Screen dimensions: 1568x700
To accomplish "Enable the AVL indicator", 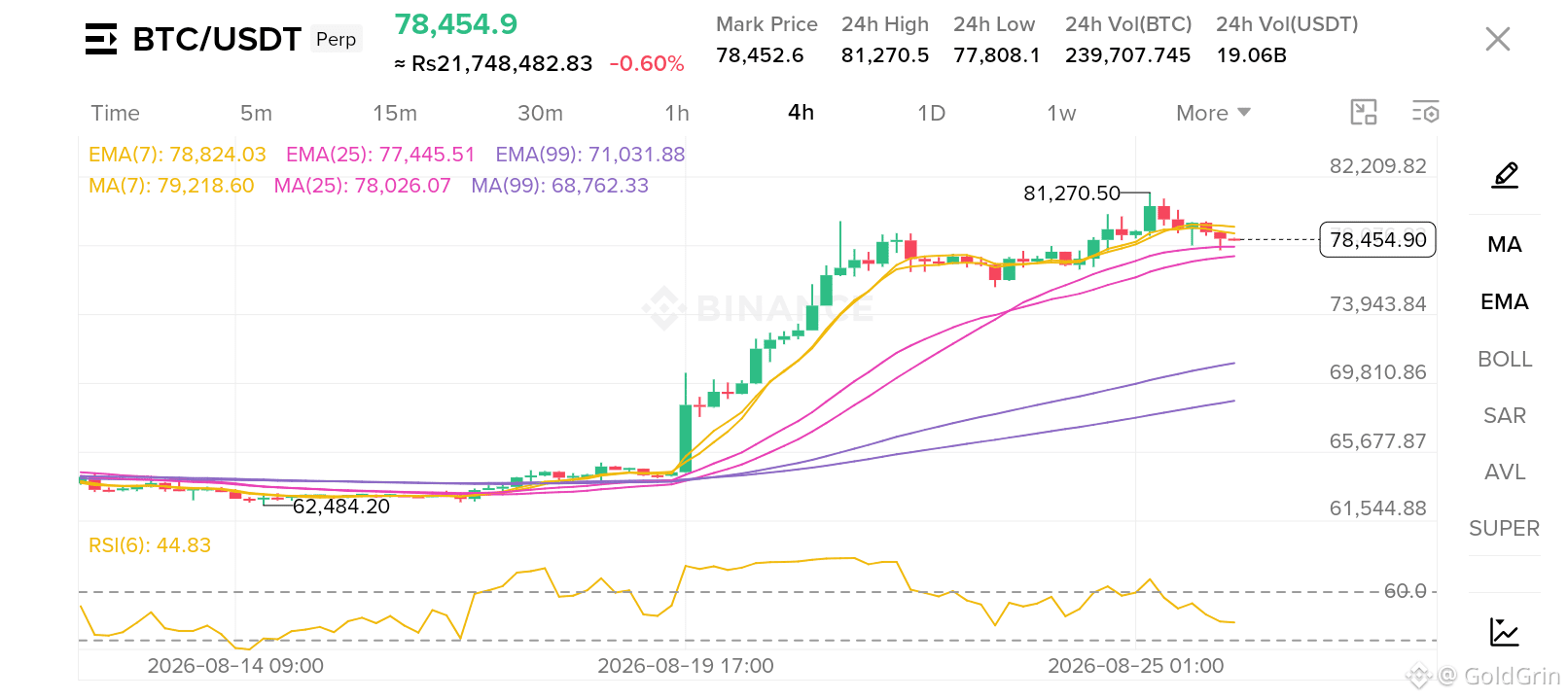I will [1505, 472].
